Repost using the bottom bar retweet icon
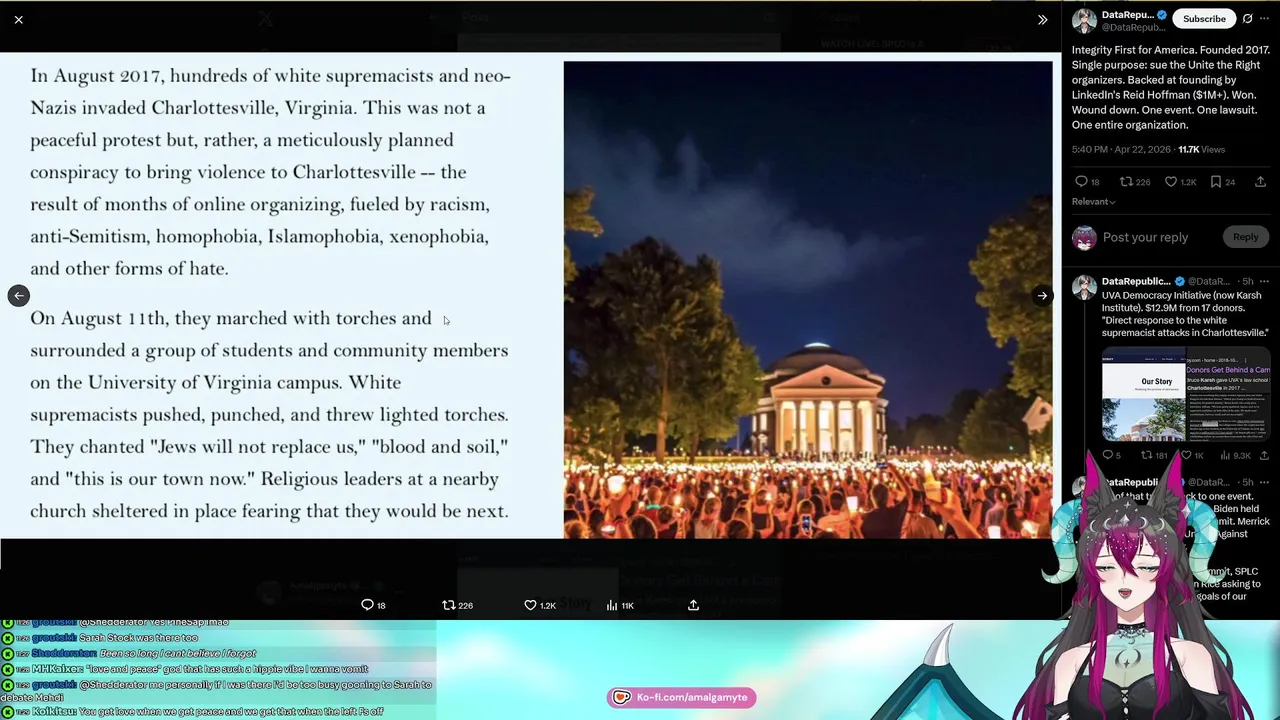Screen dimensions: 1280x720 [449, 605]
